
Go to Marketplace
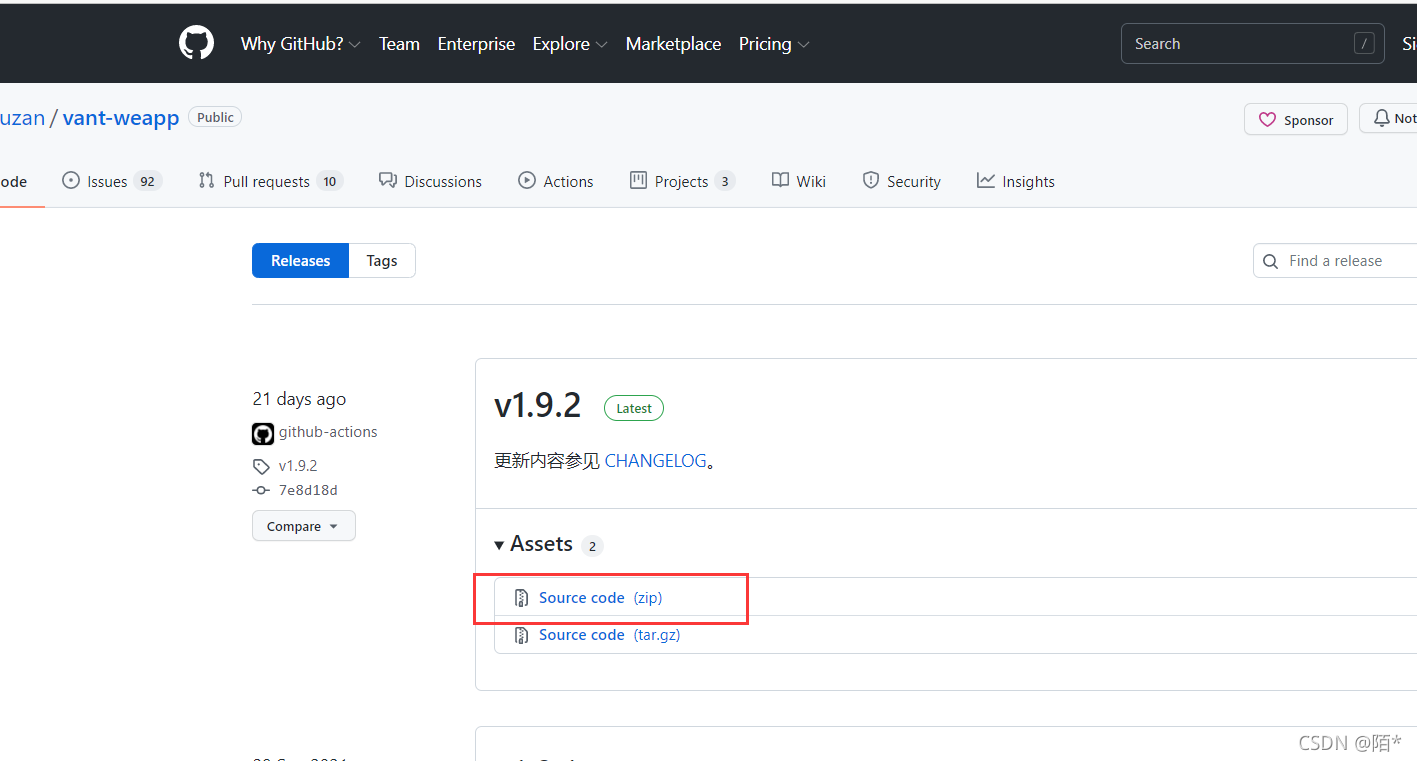tap(673, 44)
